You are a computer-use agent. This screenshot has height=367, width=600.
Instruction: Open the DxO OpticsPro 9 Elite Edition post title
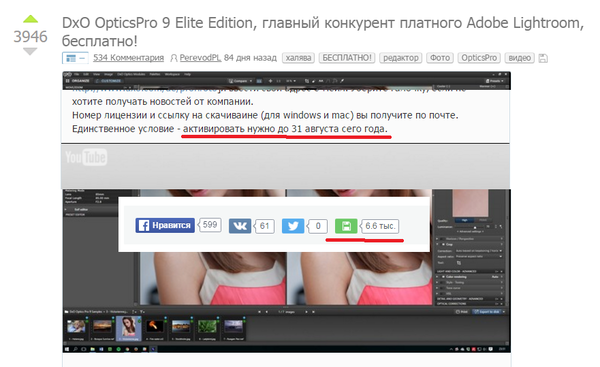[x=323, y=32]
